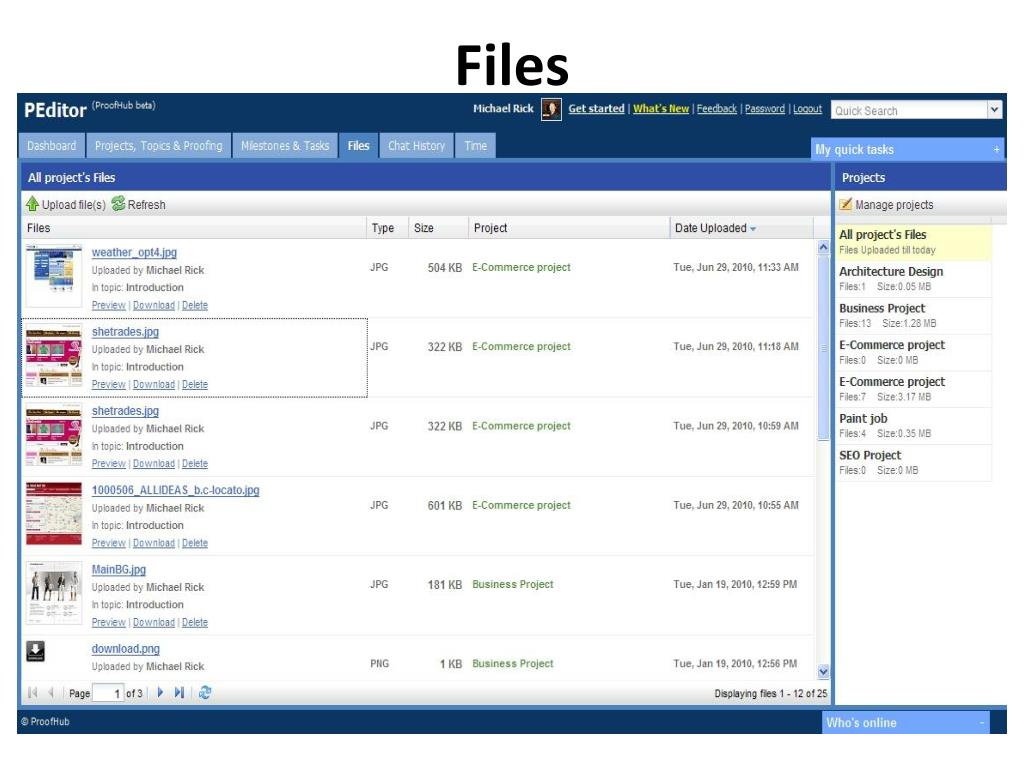The width and height of the screenshot is (1024, 768).
Task: Sort by Size column header
Action: coord(438,228)
